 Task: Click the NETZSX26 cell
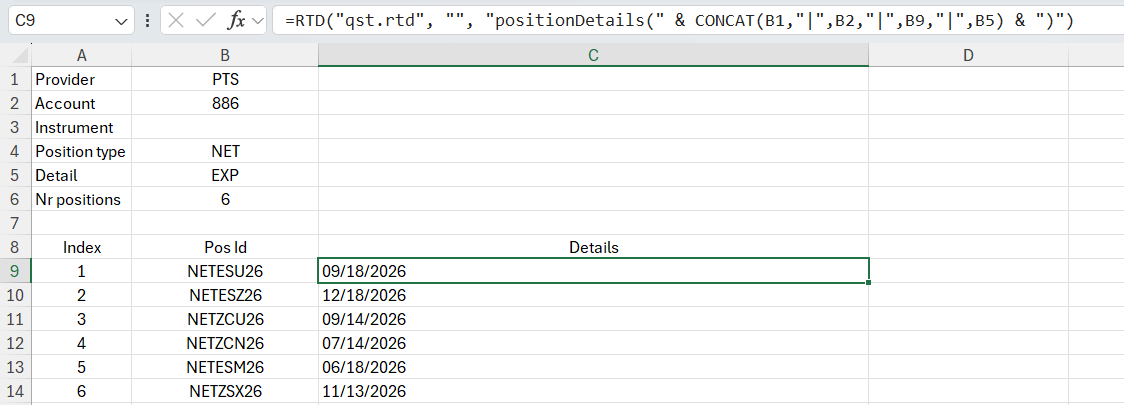point(225,391)
